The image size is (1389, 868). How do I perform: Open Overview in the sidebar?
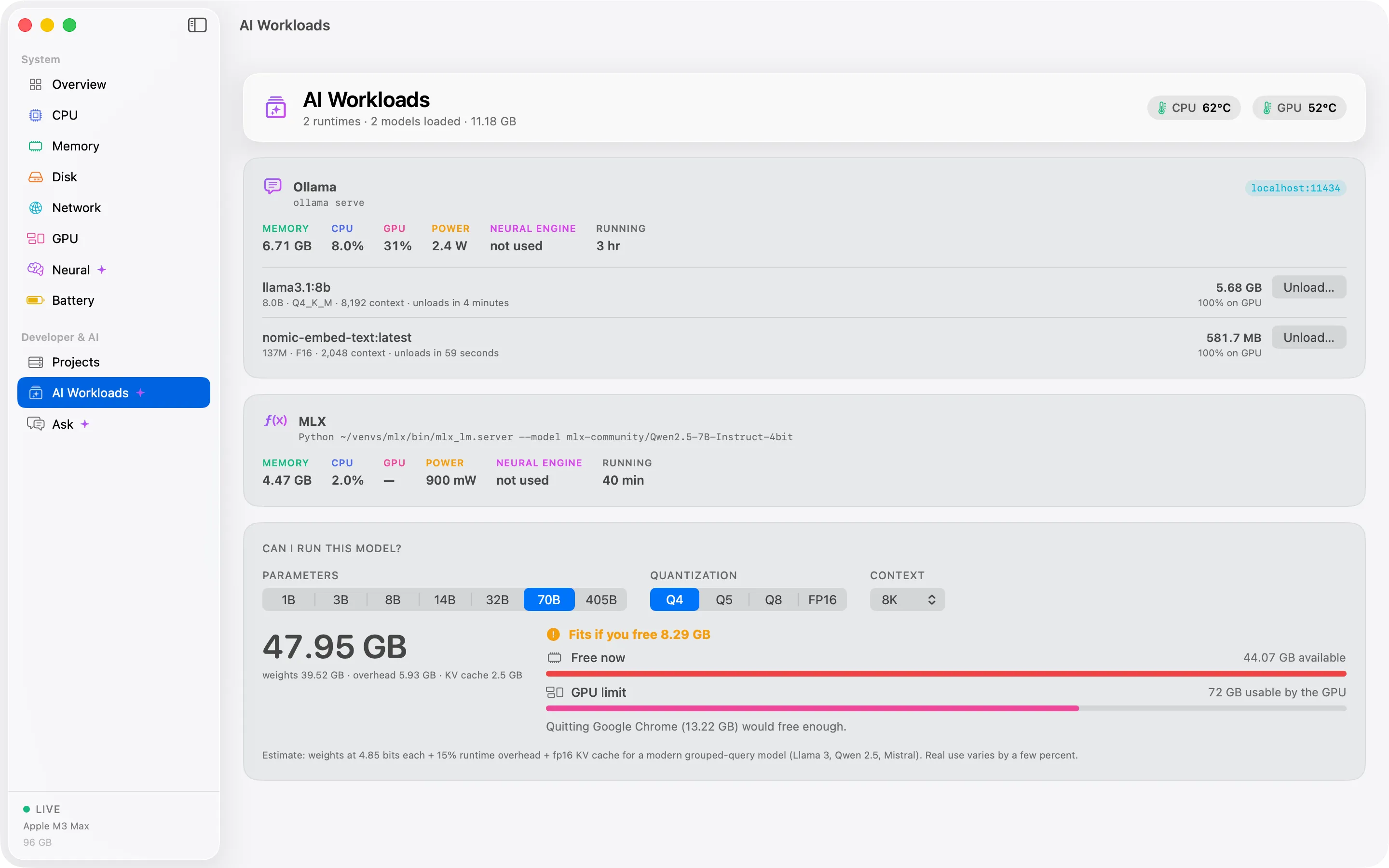pos(114,84)
